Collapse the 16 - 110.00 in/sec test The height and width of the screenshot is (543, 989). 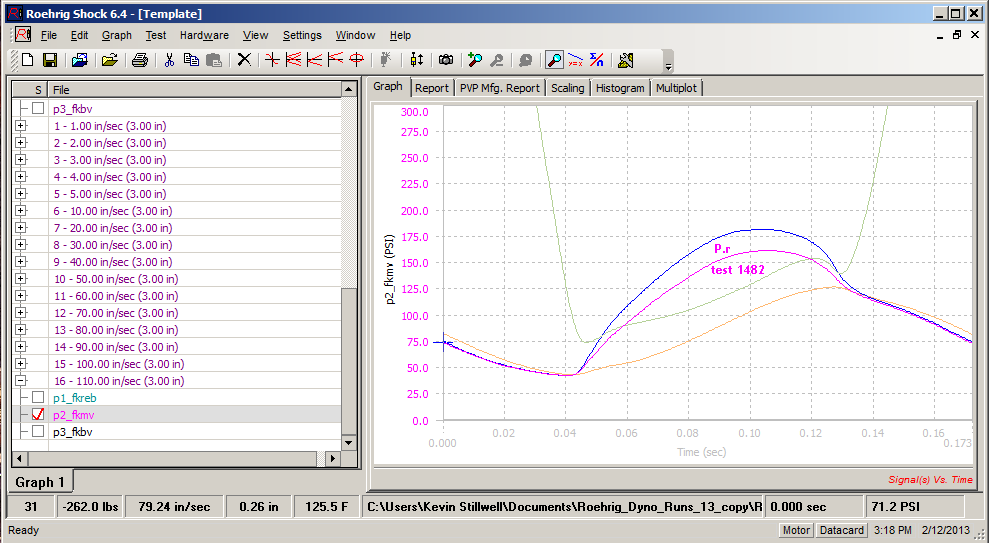pos(20,381)
